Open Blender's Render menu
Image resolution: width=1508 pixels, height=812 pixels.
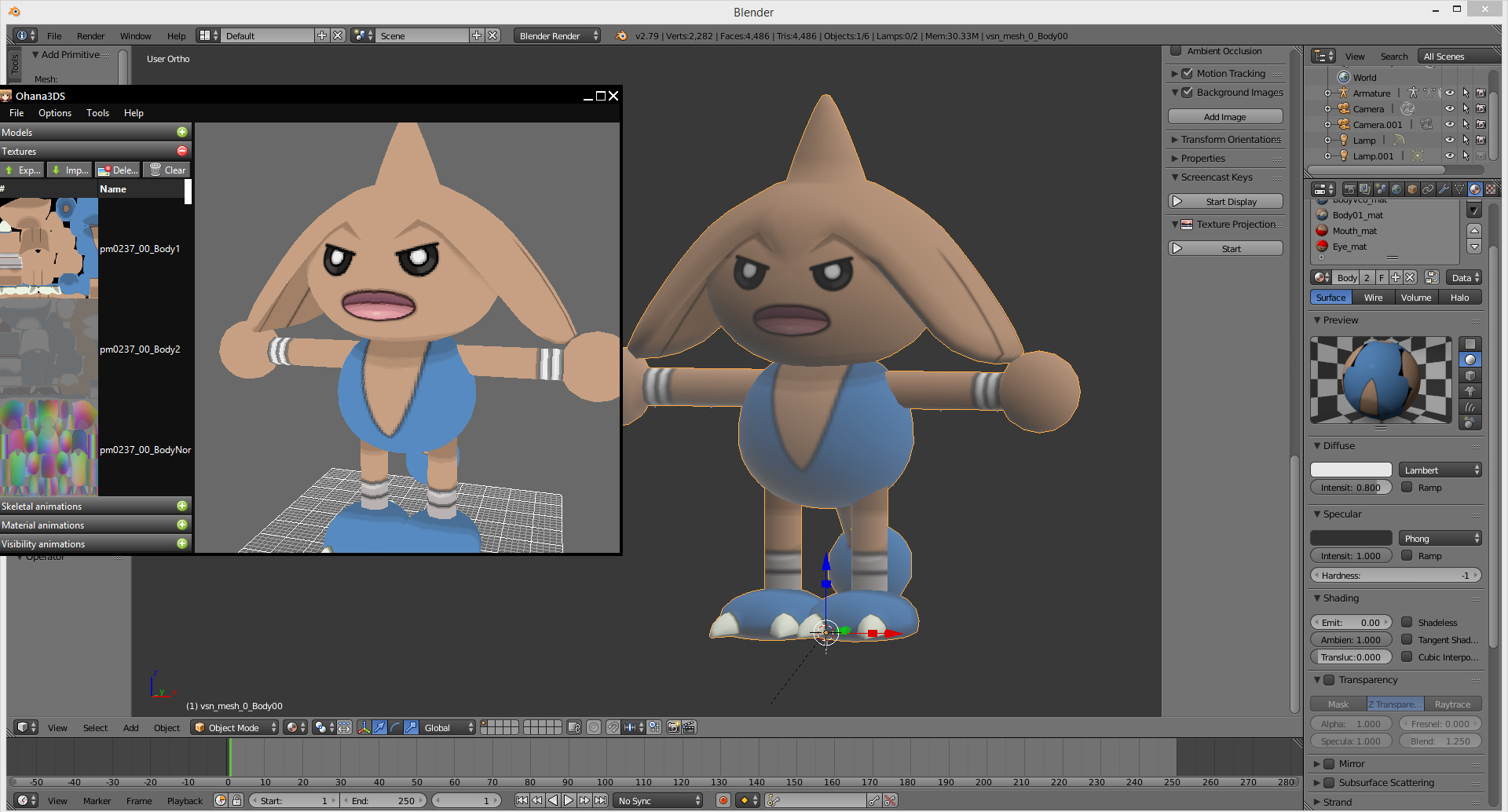[90, 36]
